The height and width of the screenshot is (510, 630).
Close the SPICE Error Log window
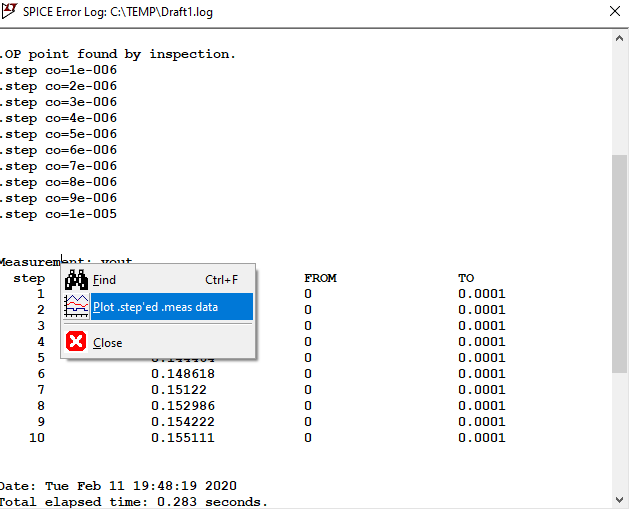coord(614,12)
